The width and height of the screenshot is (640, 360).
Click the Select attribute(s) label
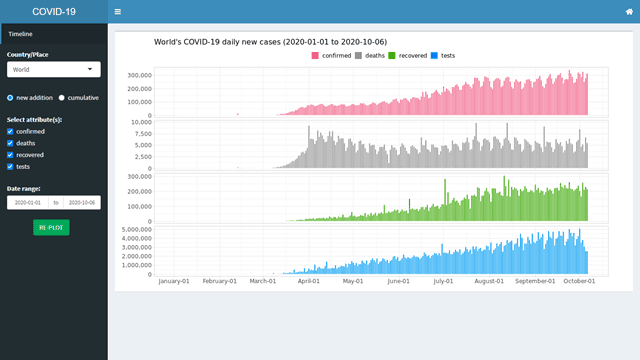tap(34, 120)
